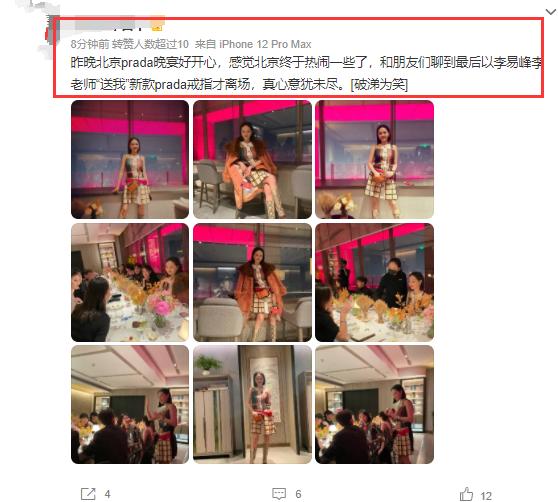Click the blurred username link
Image resolution: width=558 pixels, height=502 pixels.
[x=107, y=25]
